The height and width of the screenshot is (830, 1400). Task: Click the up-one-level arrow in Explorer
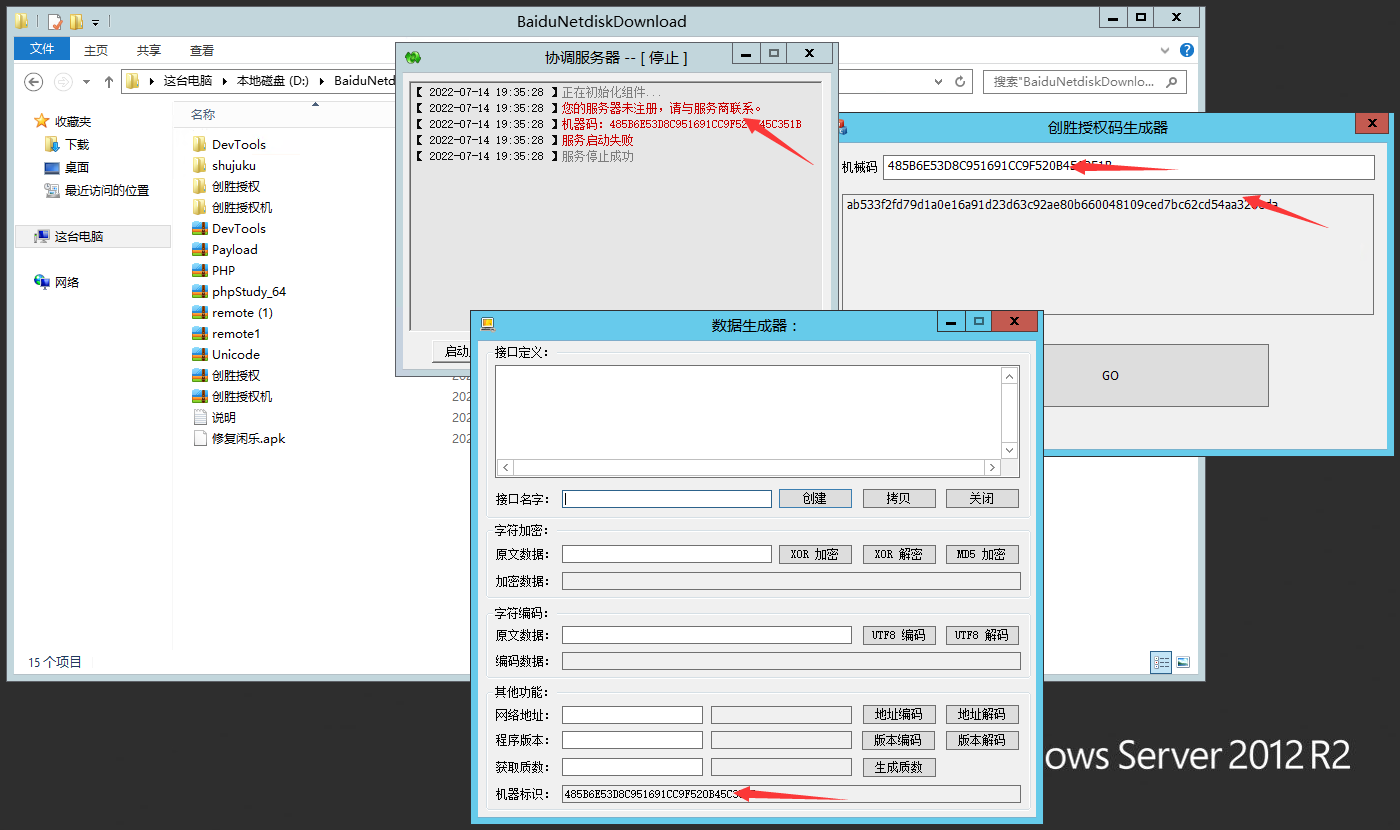coord(109,82)
